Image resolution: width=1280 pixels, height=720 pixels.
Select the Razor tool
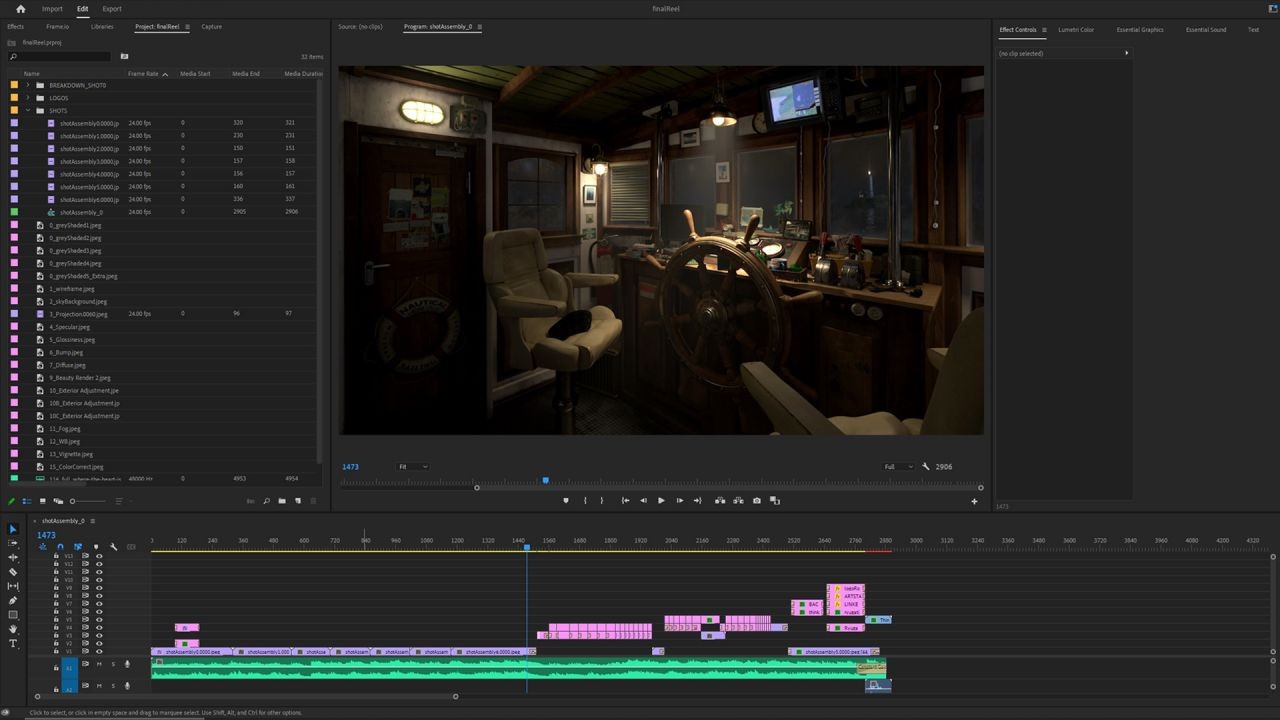tap(13, 572)
